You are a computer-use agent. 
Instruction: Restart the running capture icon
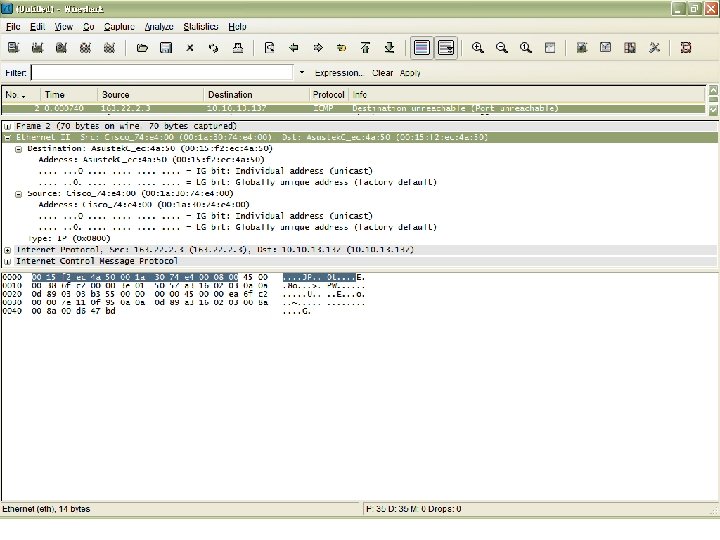point(109,48)
